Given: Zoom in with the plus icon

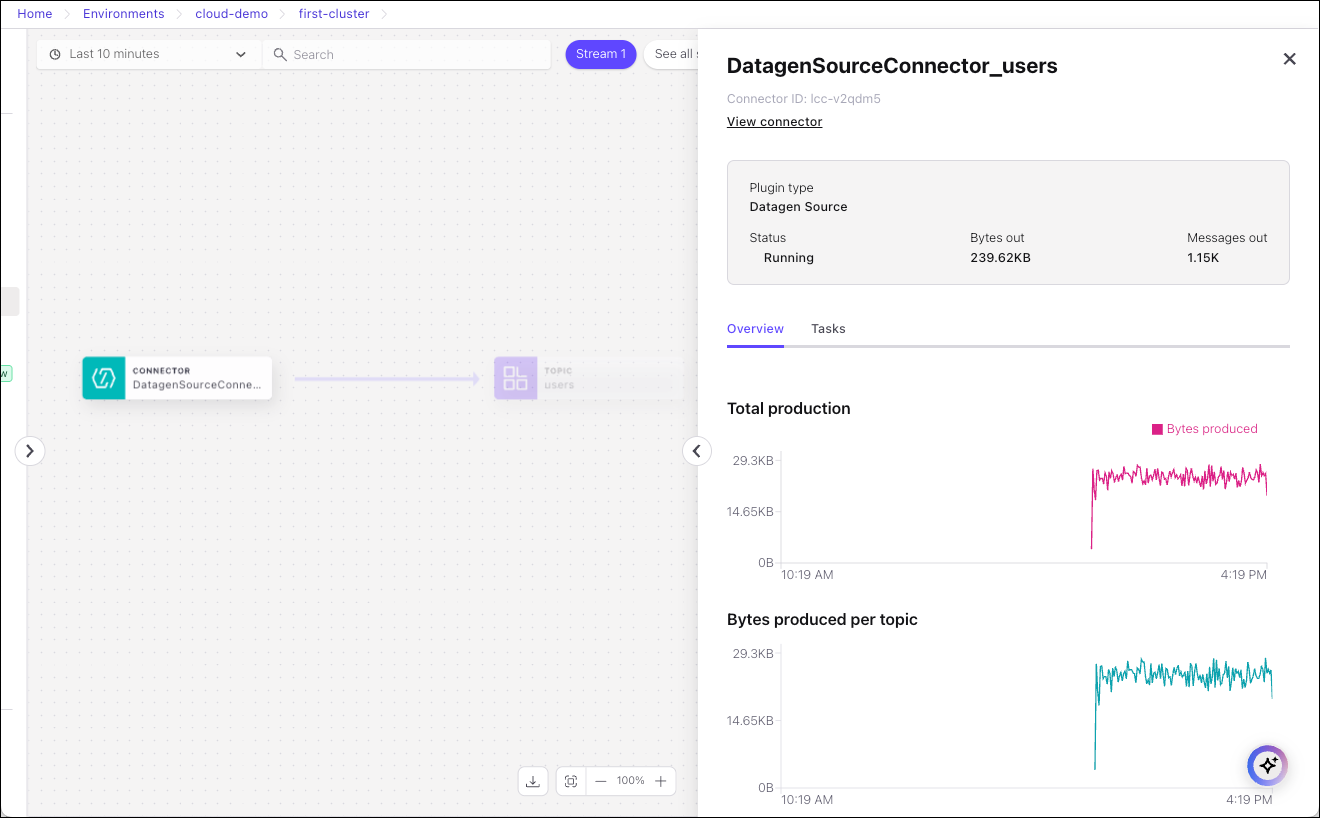Looking at the screenshot, I should (x=660, y=781).
